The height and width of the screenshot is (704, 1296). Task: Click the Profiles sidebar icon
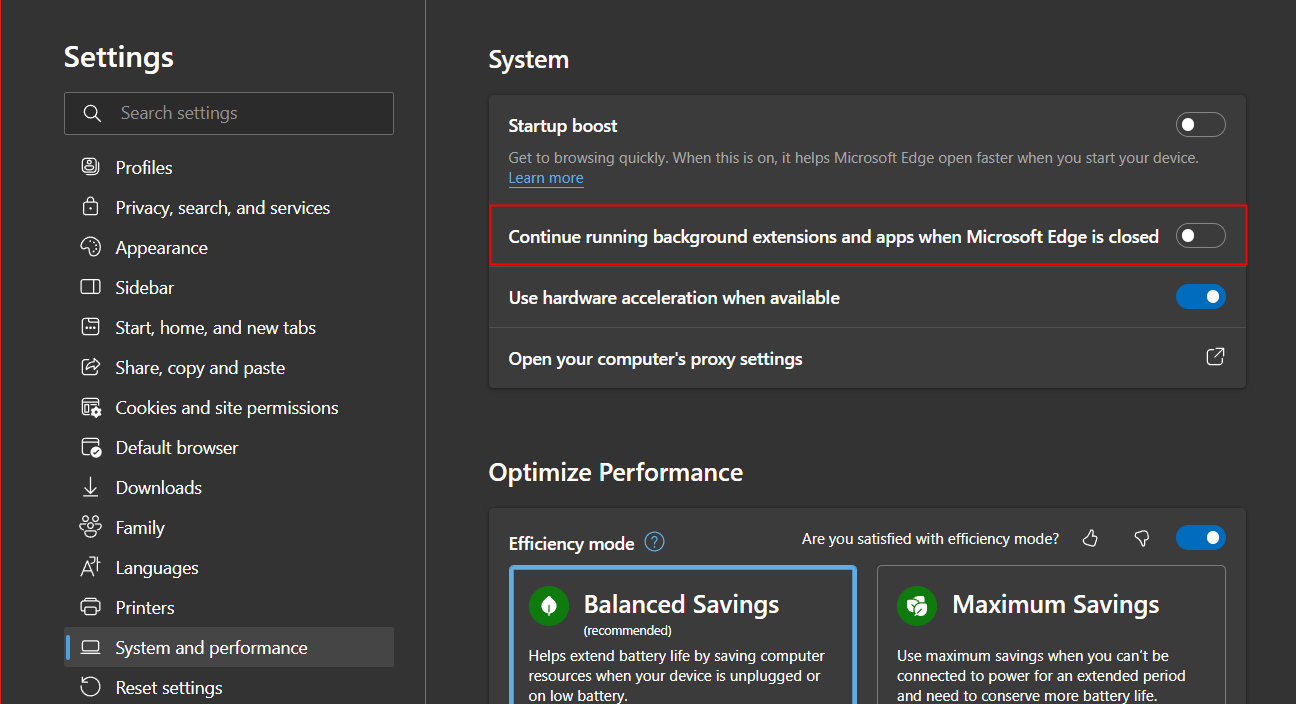pyautogui.click(x=91, y=167)
